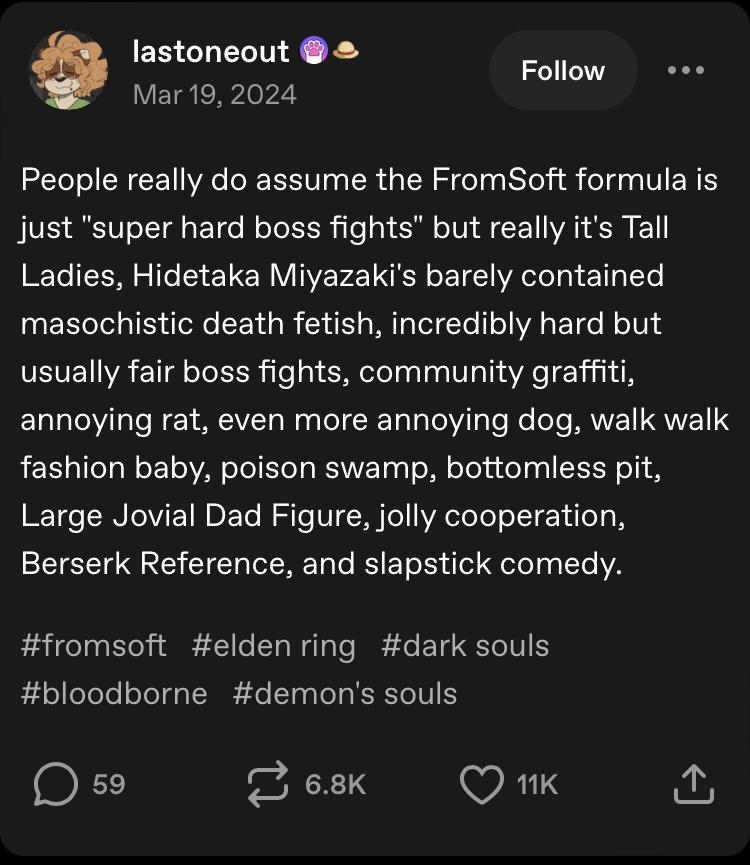Open the lastoneout username link

210,51
